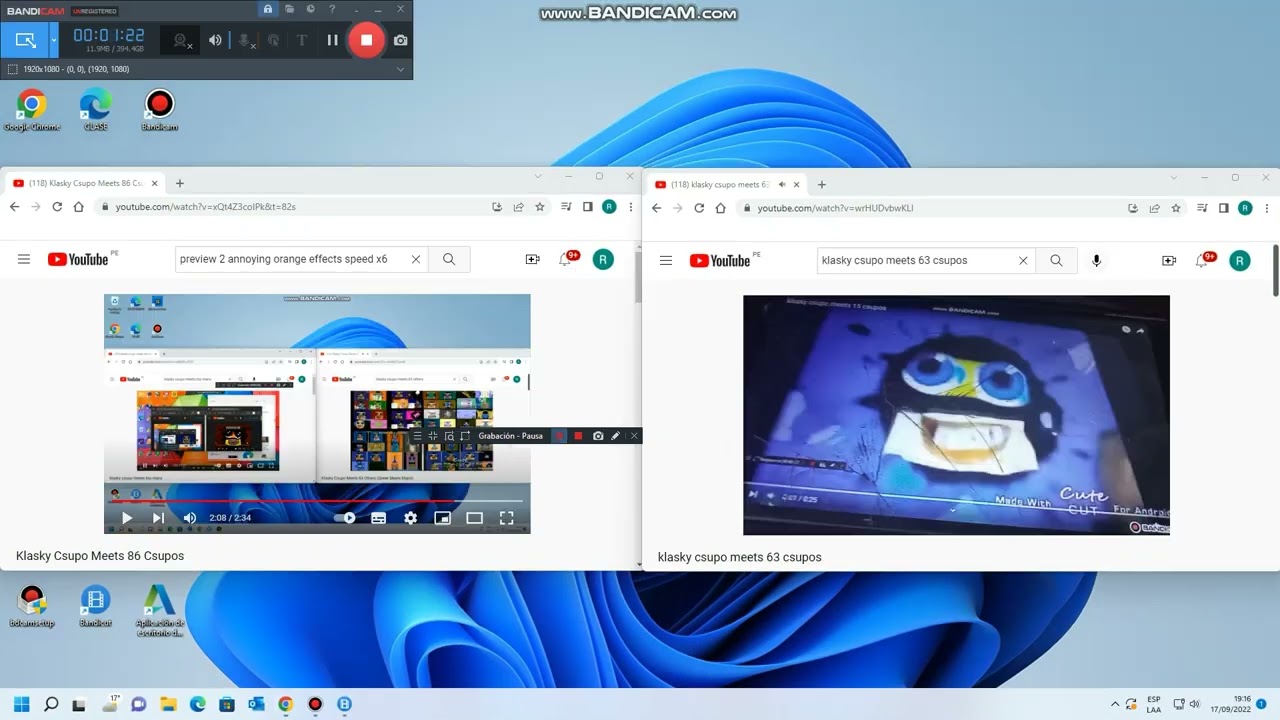Screen dimensions: 1280x720
Task: Play the Klasky Csupo Meets 86 video
Action: click(x=127, y=518)
